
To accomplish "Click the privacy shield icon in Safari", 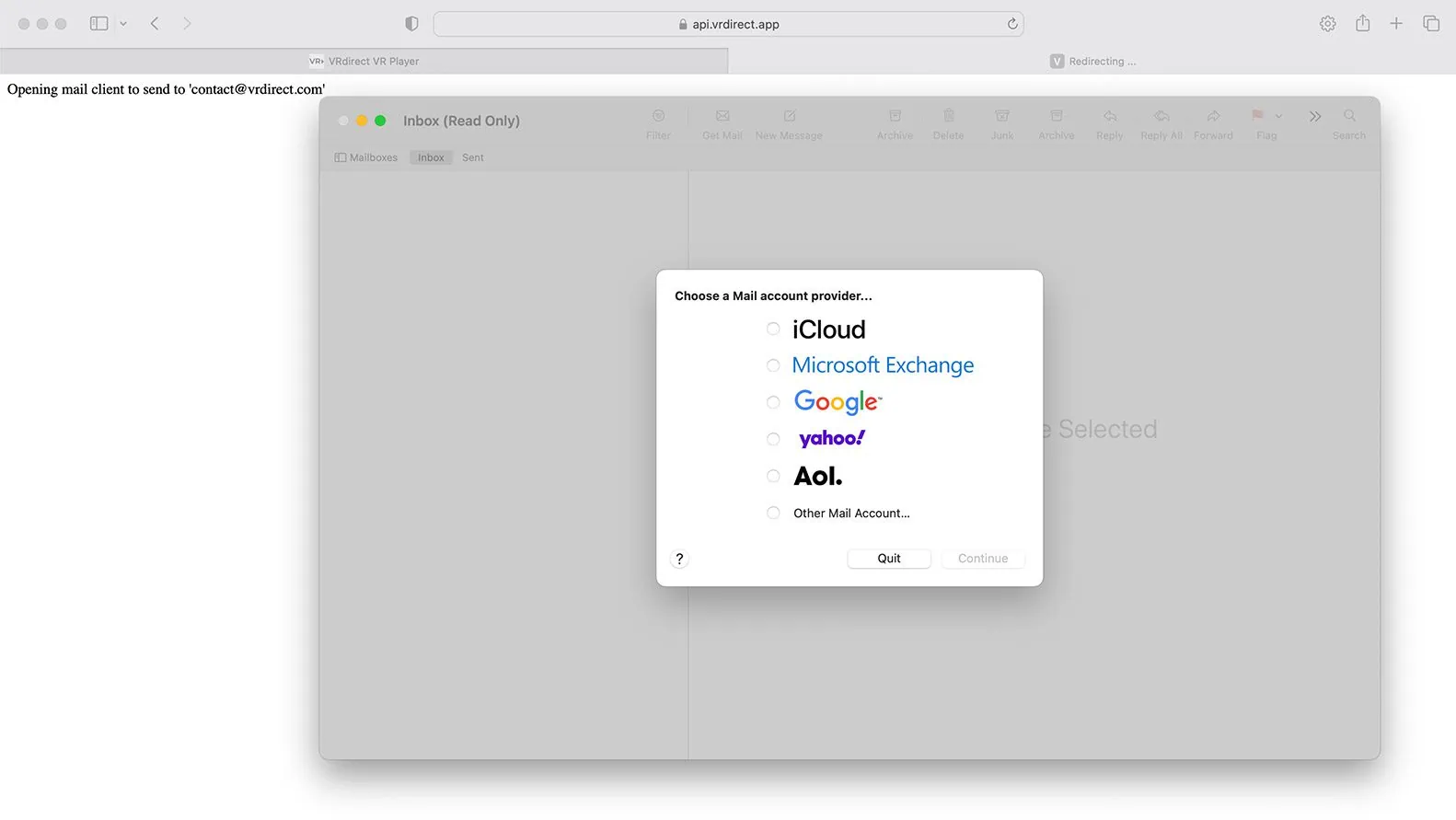I will pos(411,24).
